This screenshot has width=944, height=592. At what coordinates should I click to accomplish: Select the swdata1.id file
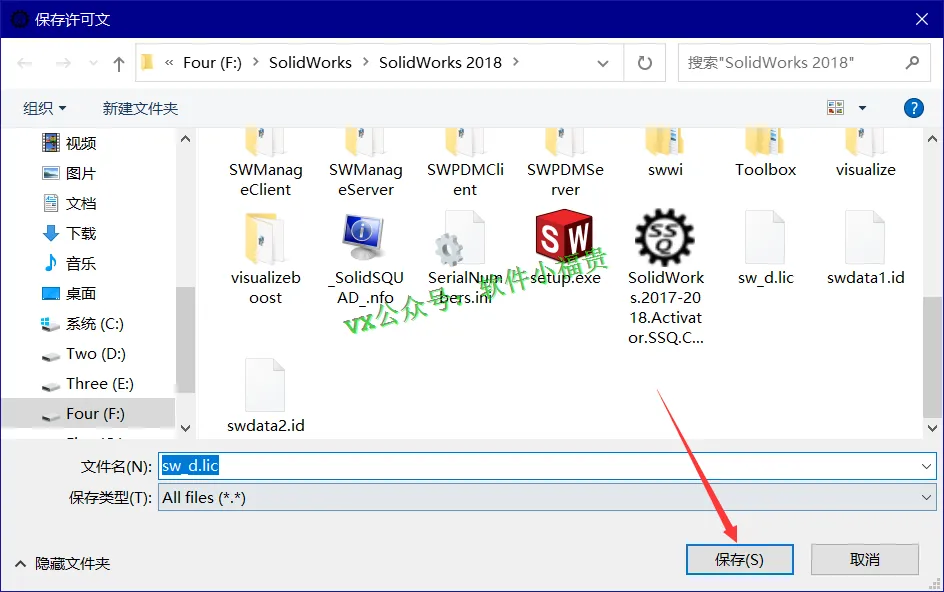coord(865,248)
